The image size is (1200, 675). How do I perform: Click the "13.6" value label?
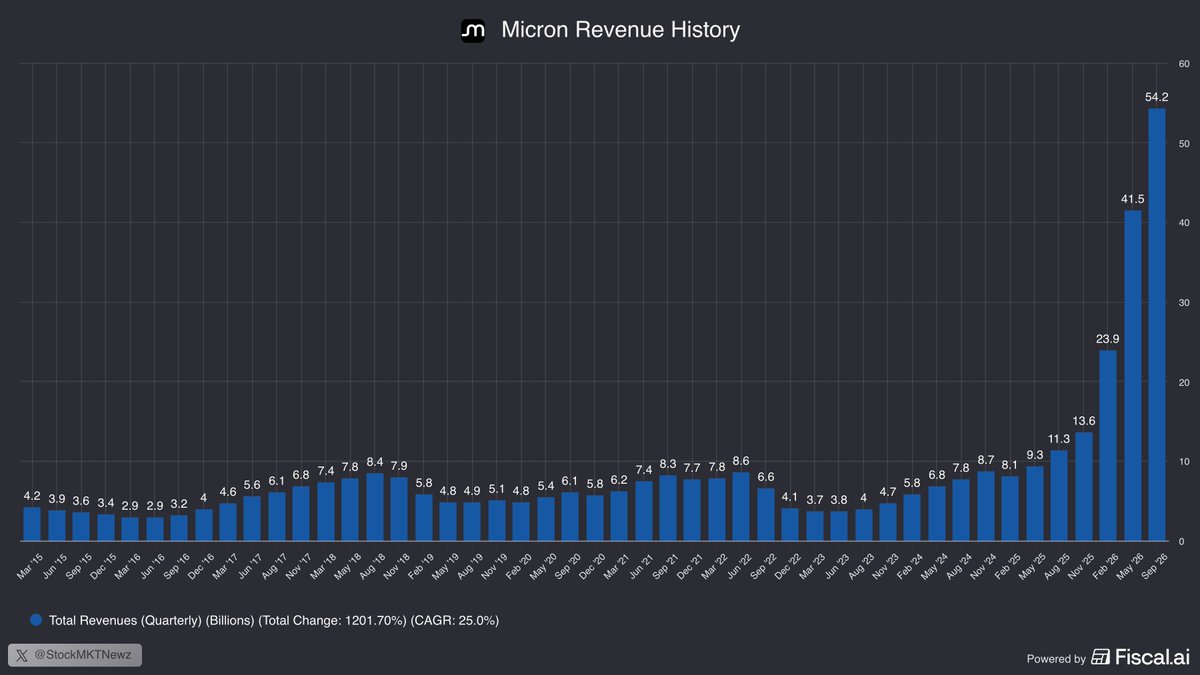point(1084,421)
